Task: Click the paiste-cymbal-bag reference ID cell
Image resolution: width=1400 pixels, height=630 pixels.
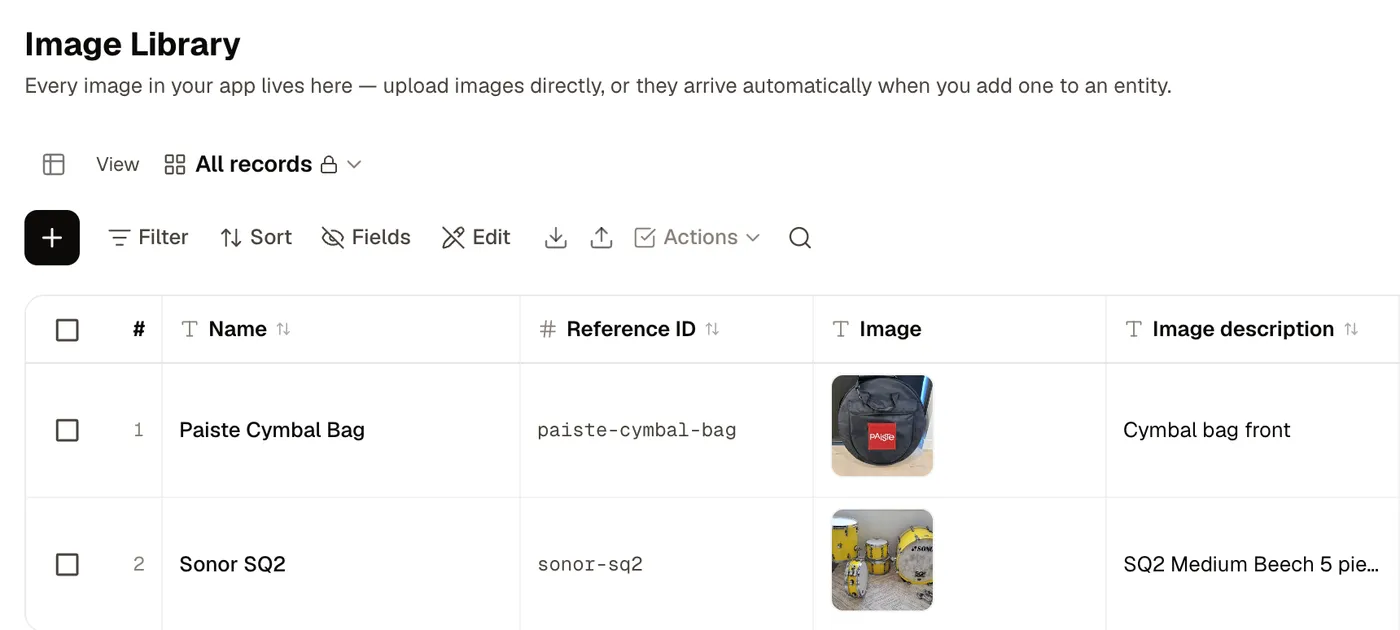Action: tap(667, 430)
